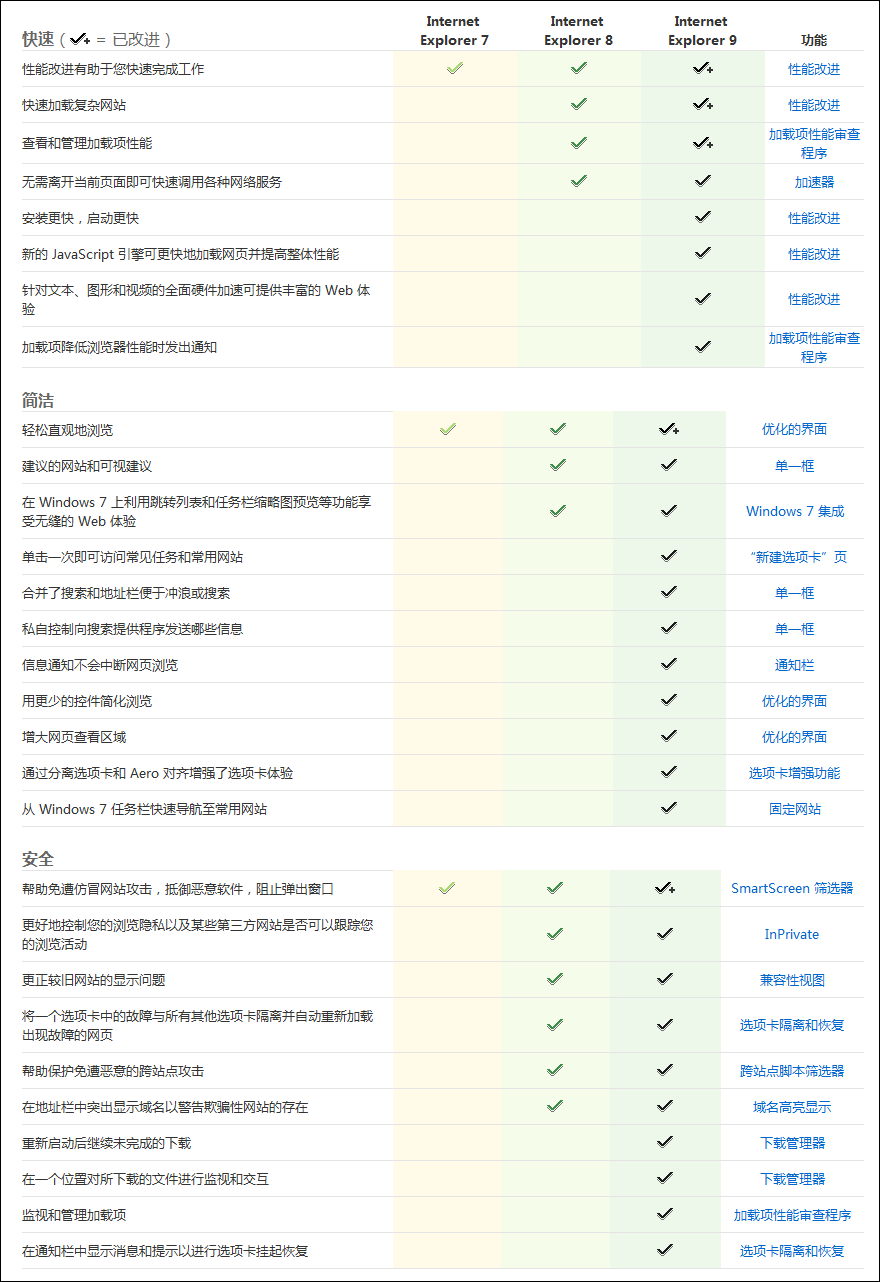
Task: Click the Internet Explorer 7 column header
Action: 453,31
